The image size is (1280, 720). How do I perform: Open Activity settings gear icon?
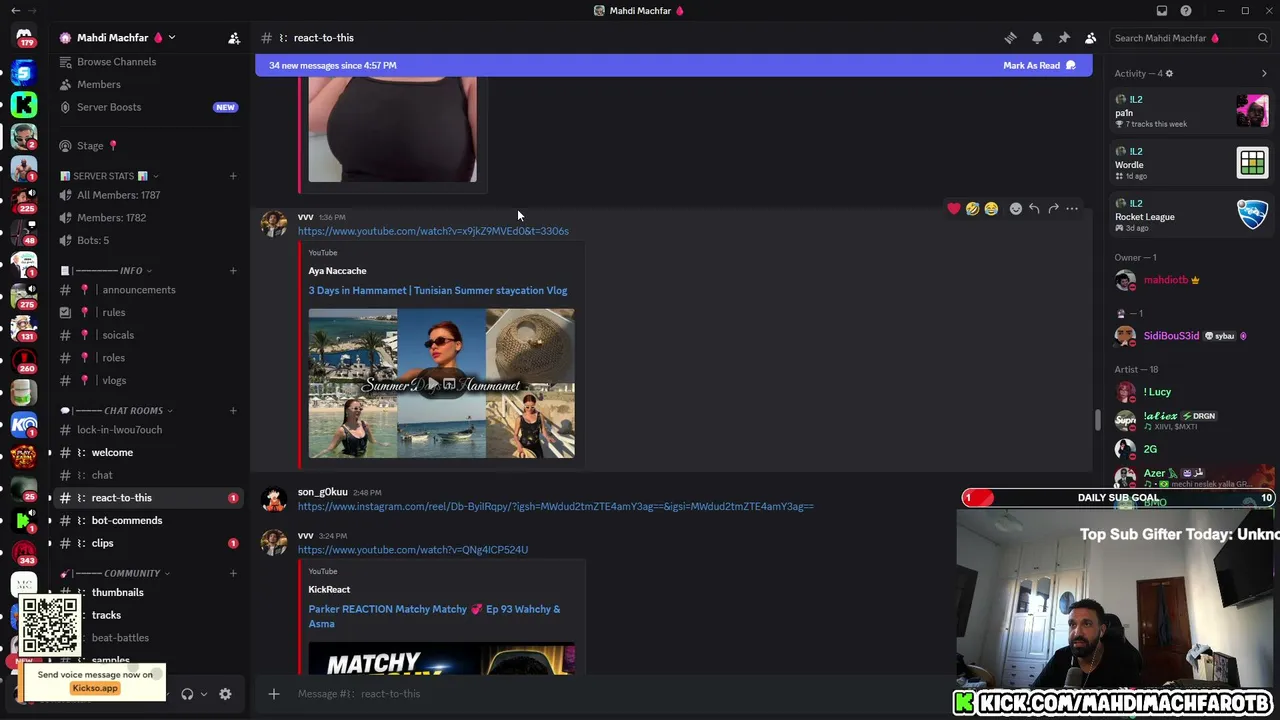[1169, 73]
